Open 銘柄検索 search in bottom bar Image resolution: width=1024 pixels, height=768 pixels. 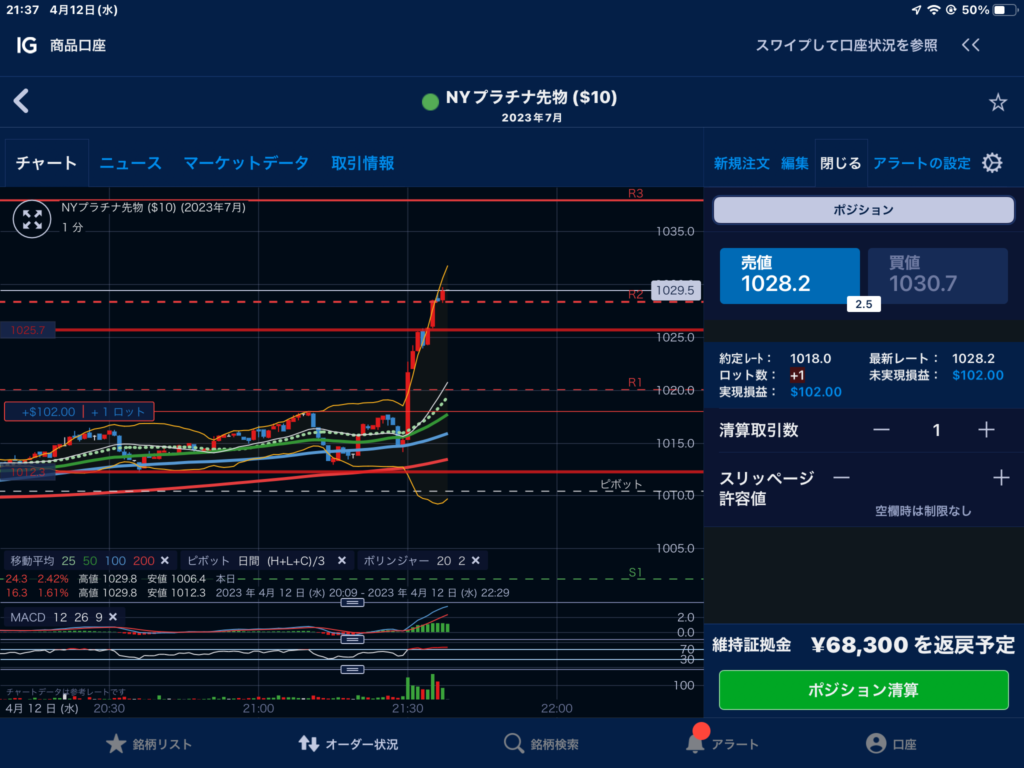click(x=541, y=744)
